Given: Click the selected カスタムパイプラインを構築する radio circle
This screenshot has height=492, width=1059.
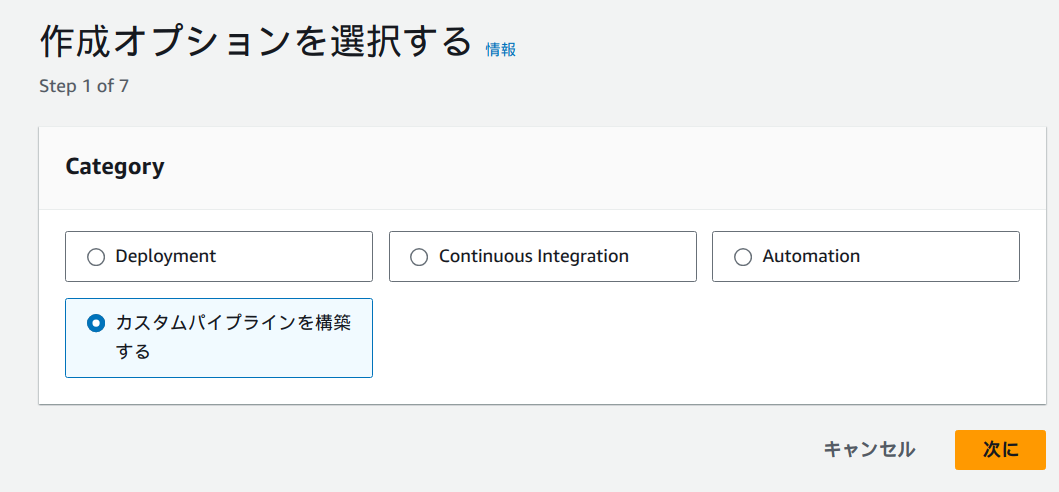Looking at the screenshot, I should tap(96, 323).
